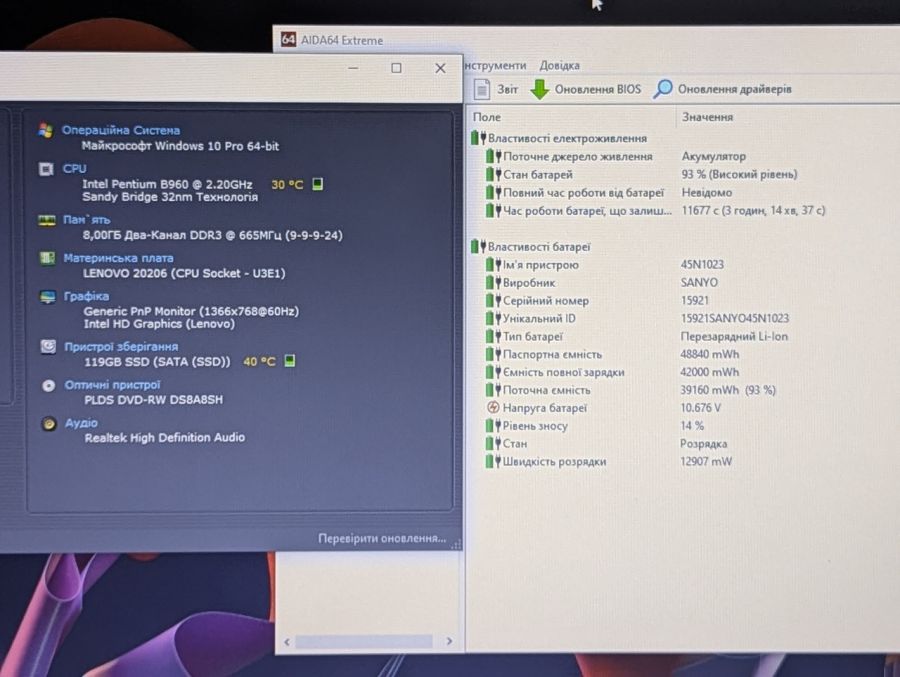Select the Розрядка state value

703,443
